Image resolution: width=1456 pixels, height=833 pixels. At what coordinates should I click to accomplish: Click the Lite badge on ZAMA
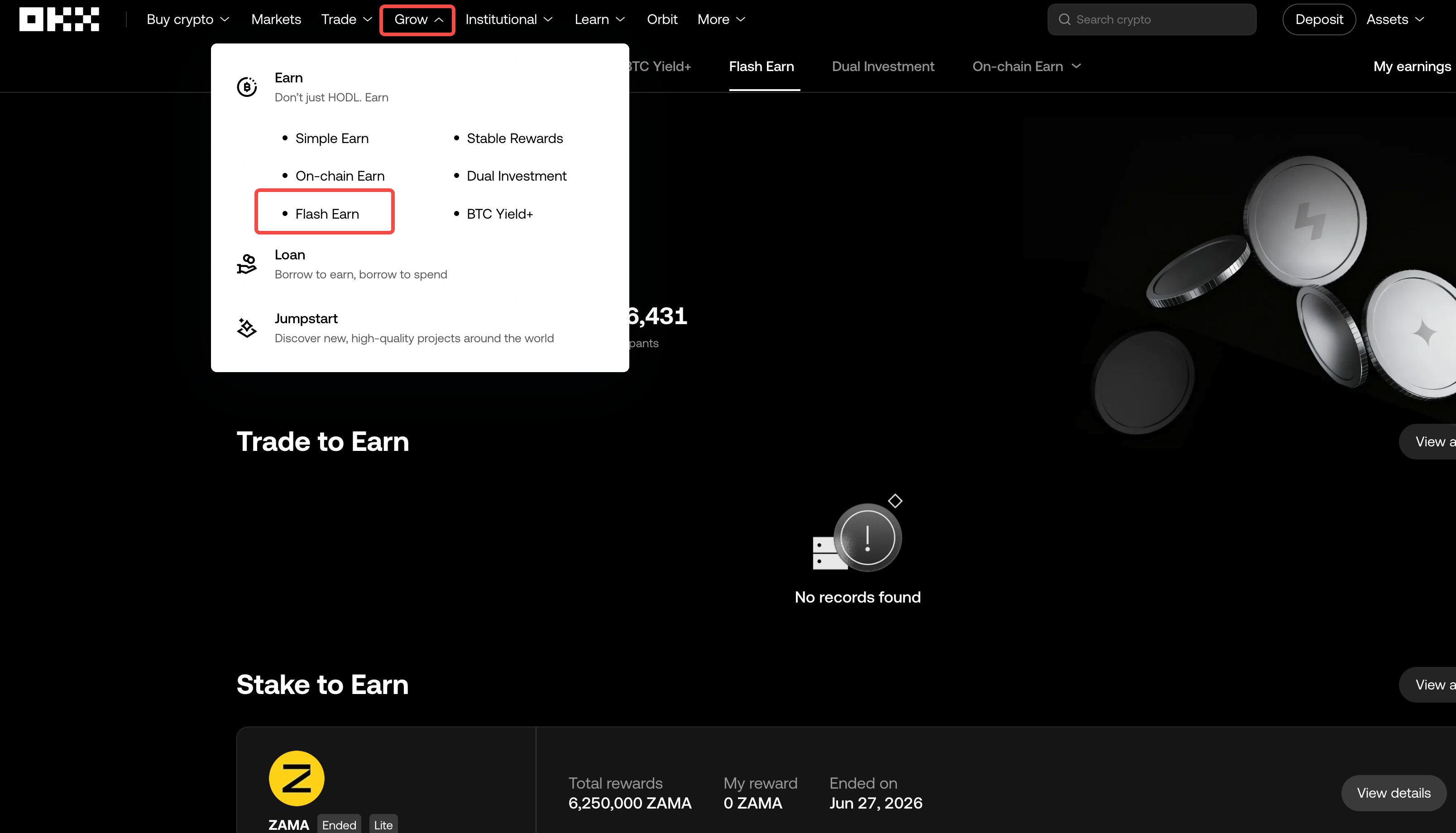click(383, 824)
